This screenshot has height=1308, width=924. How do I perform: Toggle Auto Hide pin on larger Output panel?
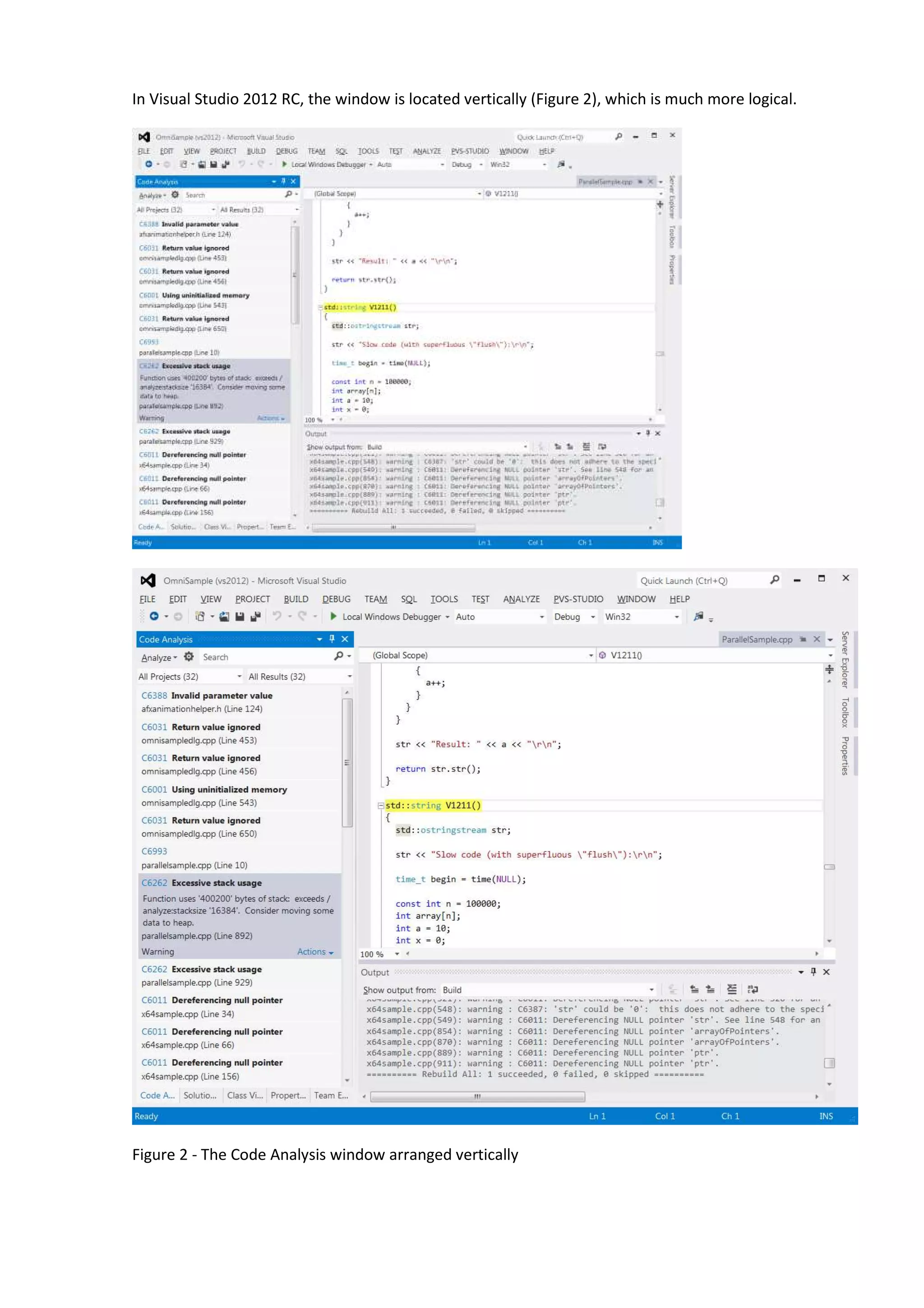click(813, 972)
